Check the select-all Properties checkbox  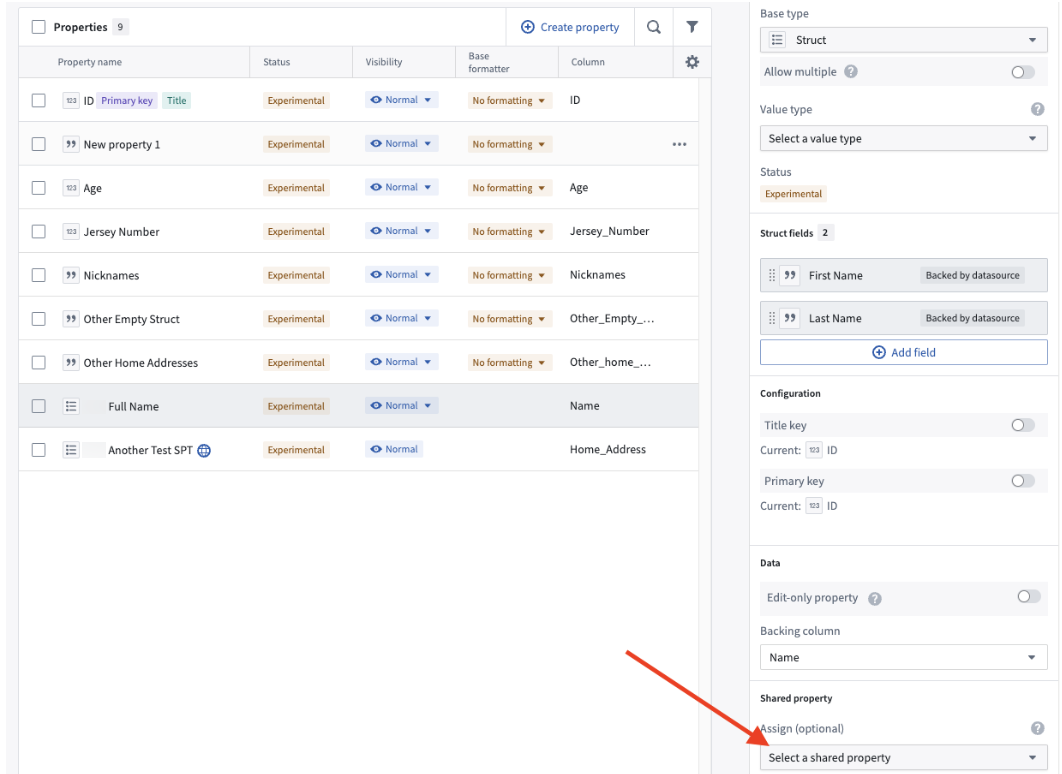click(x=39, y=27)
